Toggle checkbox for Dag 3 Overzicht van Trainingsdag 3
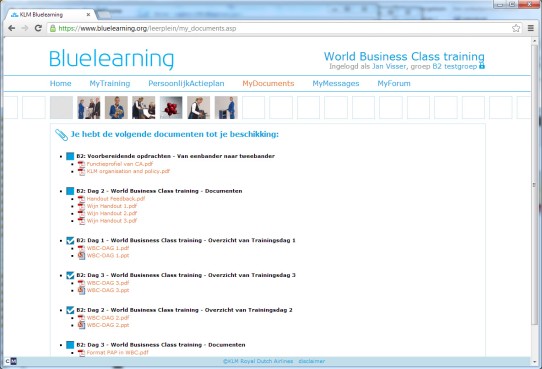This screenshot has width=542, height=369. point(70,275)
